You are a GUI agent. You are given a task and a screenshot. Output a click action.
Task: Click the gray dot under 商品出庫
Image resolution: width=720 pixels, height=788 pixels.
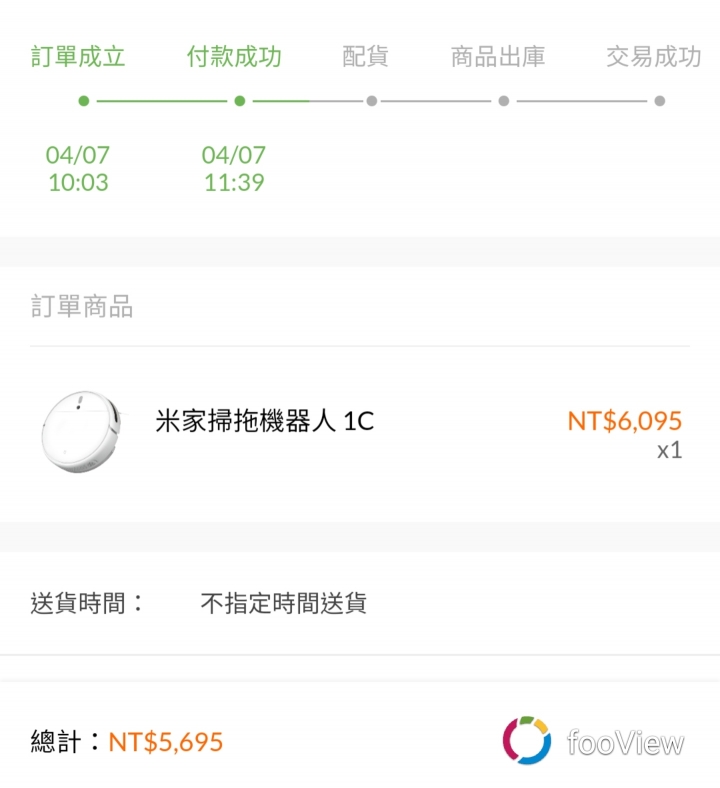click(503, 101)
